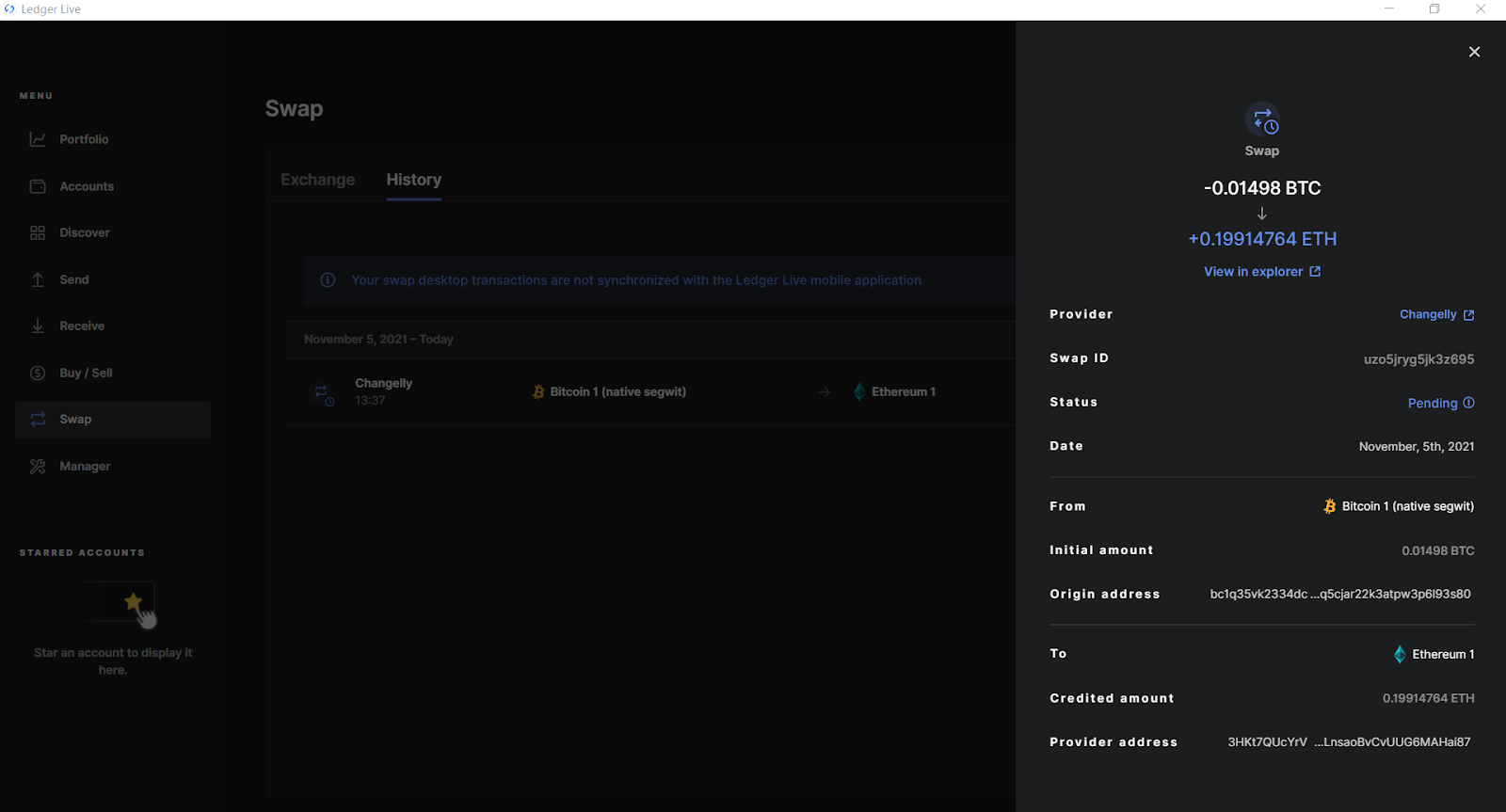Click external link icon beside Changelly provider
Screen dimensions: 1506x812
click(1468, 315)
